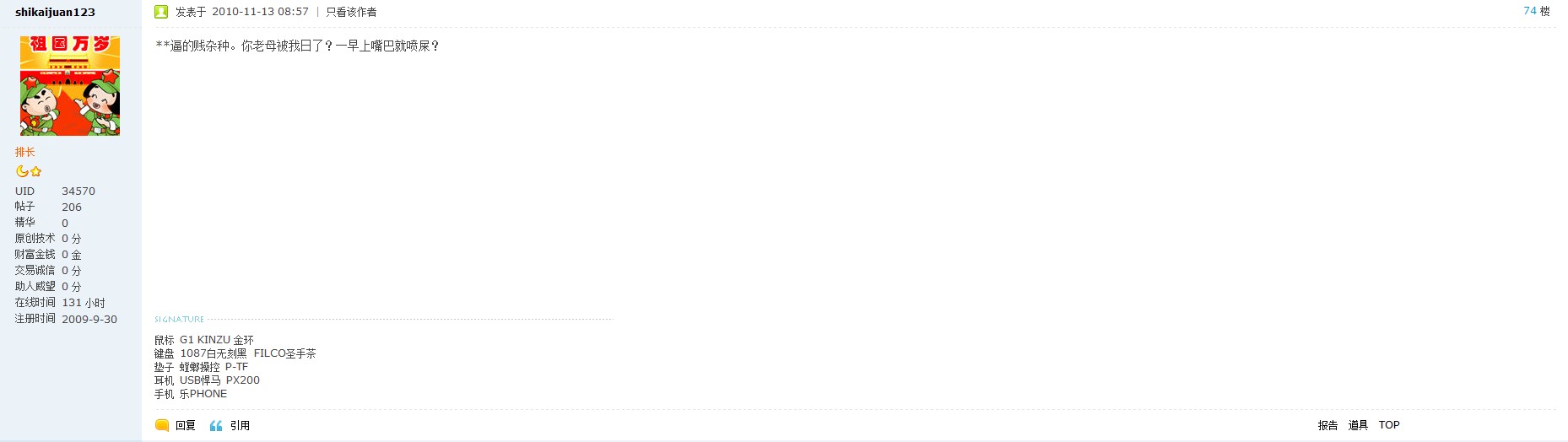Viewport: 1568px width, 442px height.
Task: Click the registration date 2009-9-30
Action: pos(89,319)
